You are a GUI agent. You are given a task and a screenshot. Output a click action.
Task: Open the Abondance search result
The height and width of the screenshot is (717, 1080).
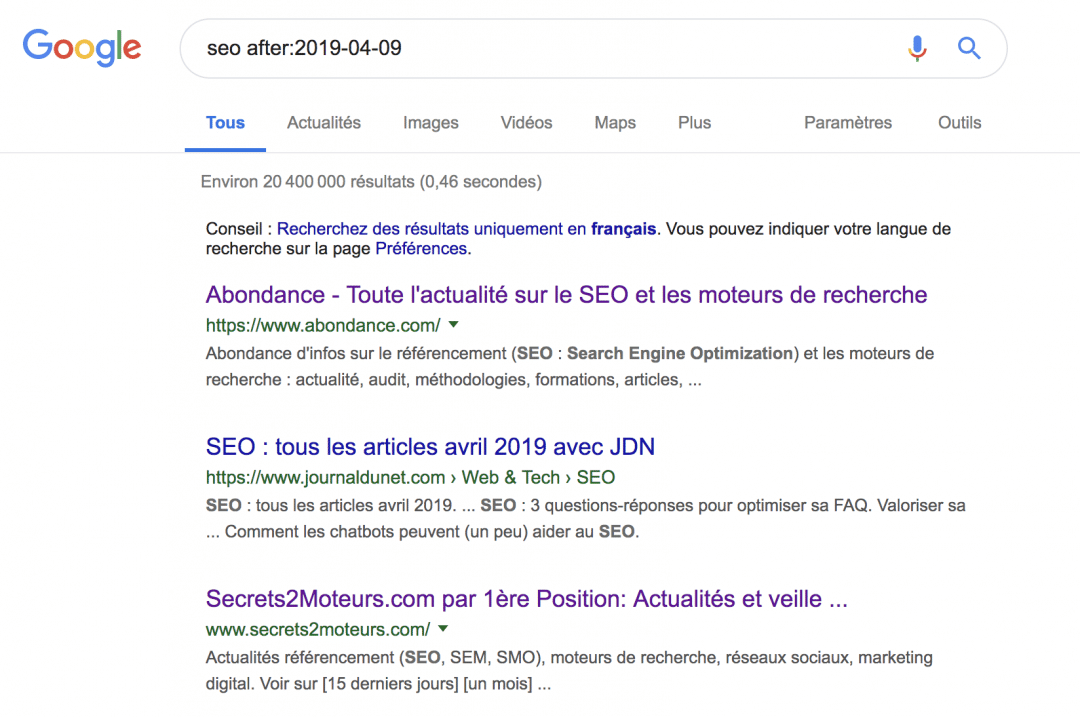pos(565,294)
